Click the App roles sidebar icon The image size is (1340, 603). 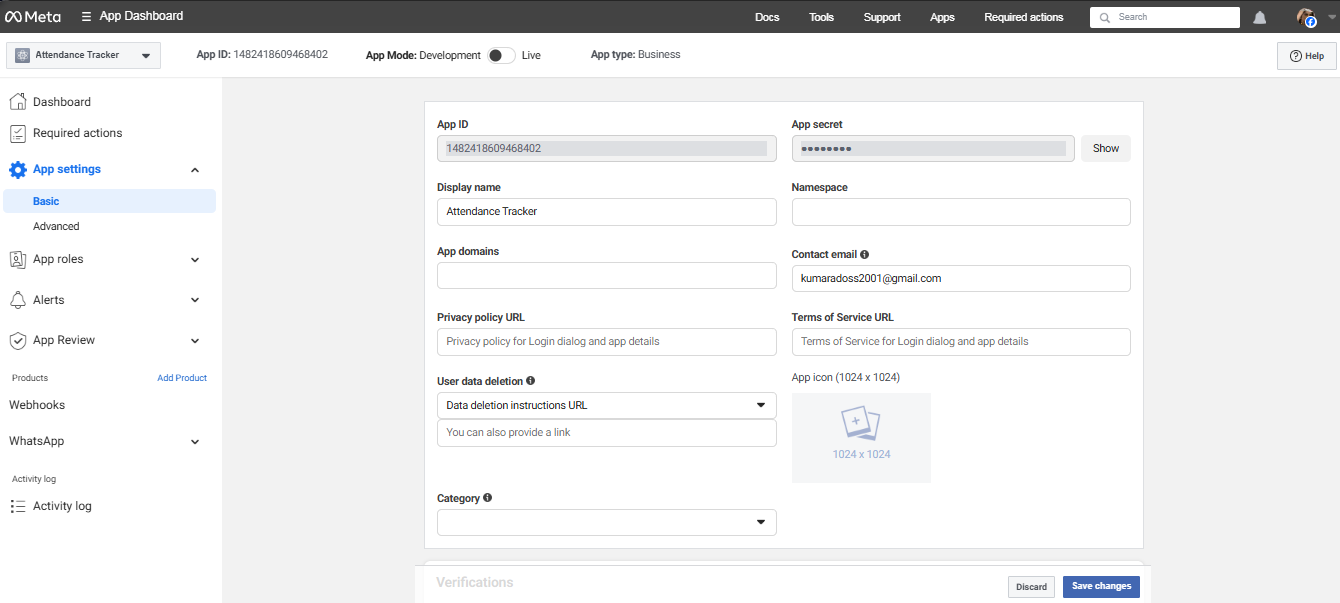tap(17, 259)
